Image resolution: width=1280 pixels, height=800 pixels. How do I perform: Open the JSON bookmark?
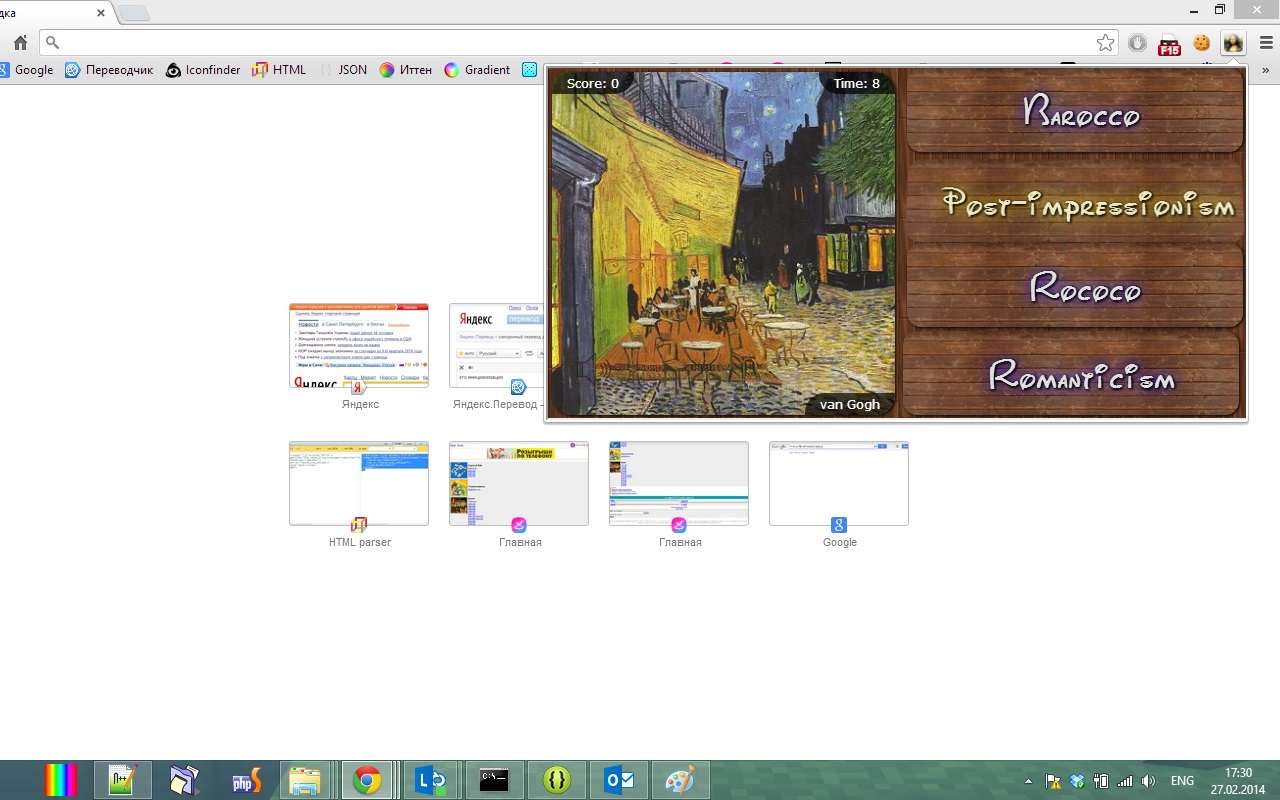click(x=343, y=70)
